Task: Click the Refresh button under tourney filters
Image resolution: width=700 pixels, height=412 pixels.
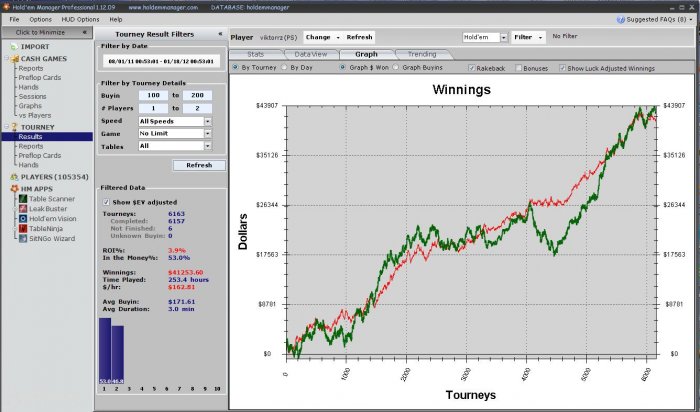Action: tap(199, 165)
